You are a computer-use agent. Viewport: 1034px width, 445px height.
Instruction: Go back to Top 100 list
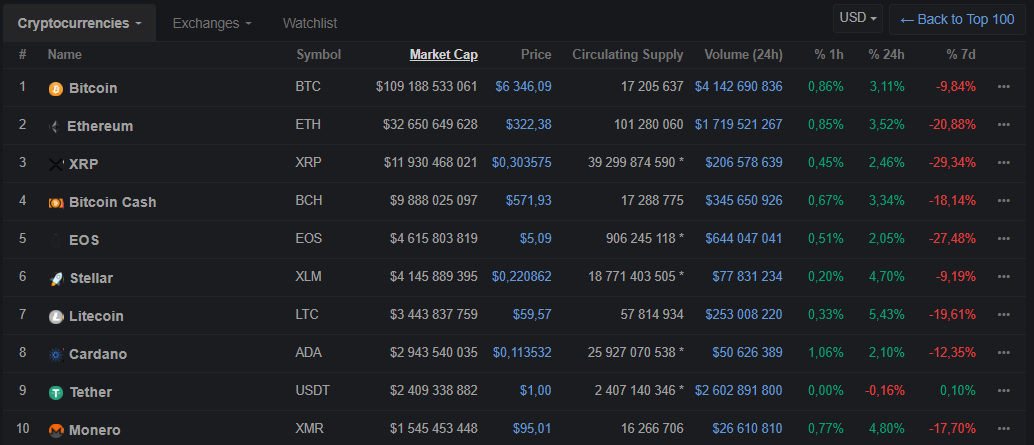point(957,19)
